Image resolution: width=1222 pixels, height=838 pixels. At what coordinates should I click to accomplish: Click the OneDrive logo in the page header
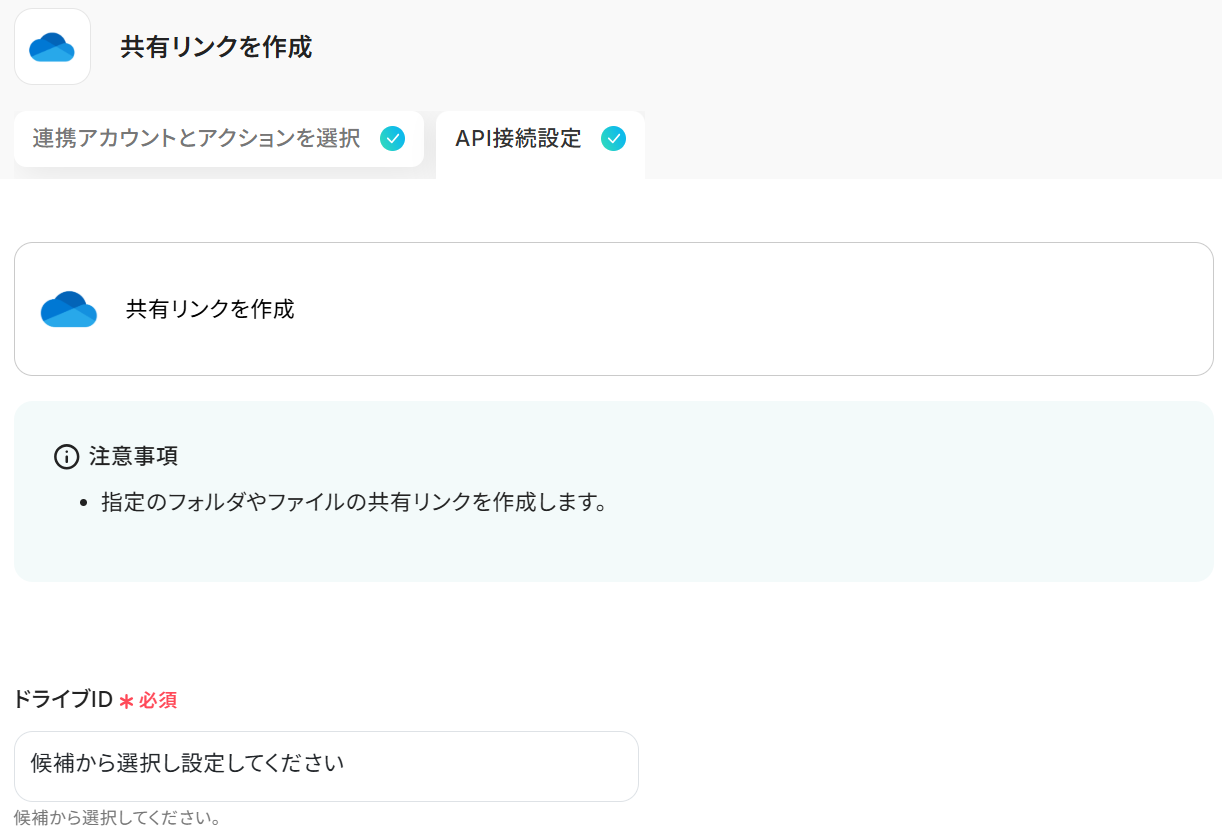(x=52, y=47)
